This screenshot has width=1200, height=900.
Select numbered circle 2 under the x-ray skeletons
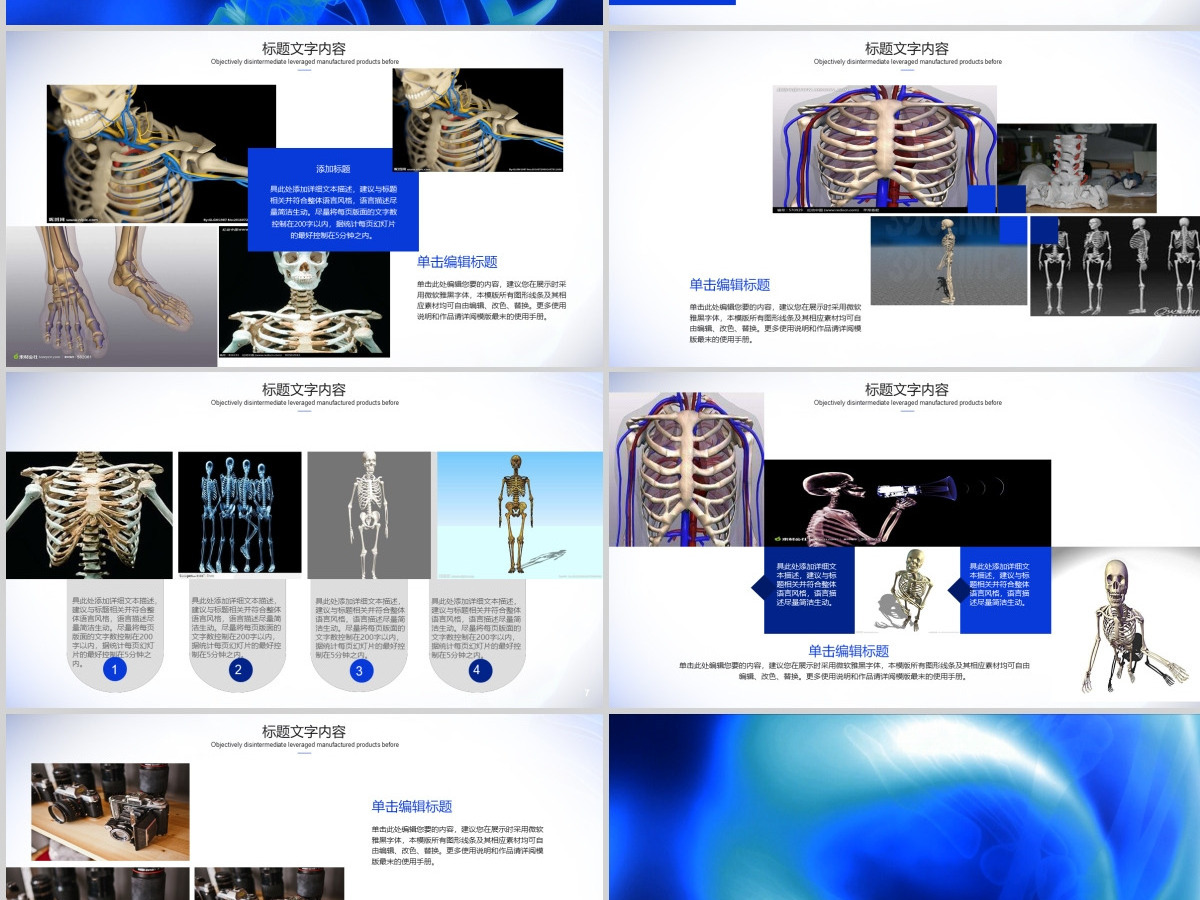237,670
